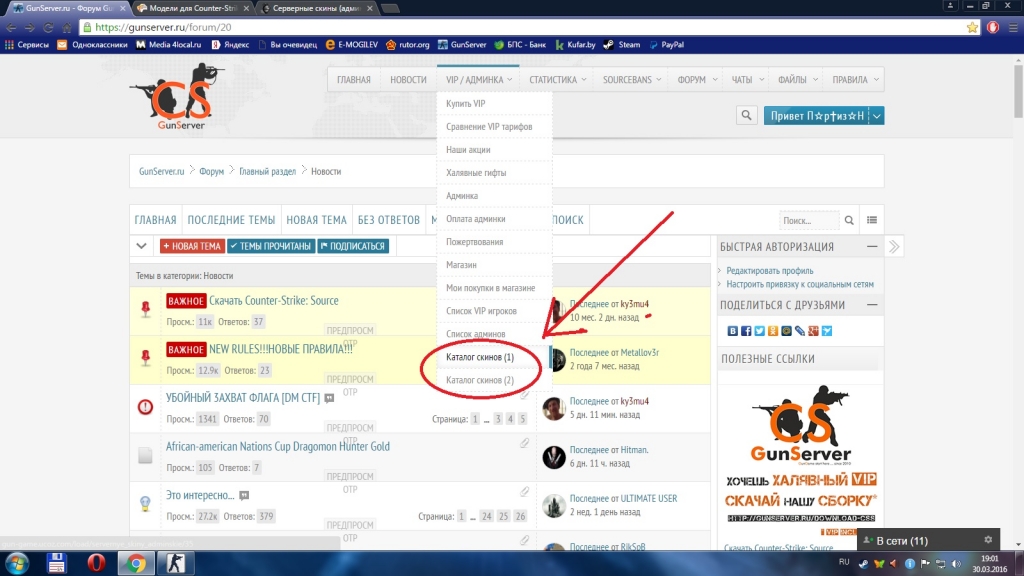
Task: Click into the 'Поиск...' forum search field
Action: click(x=808, y=220)
